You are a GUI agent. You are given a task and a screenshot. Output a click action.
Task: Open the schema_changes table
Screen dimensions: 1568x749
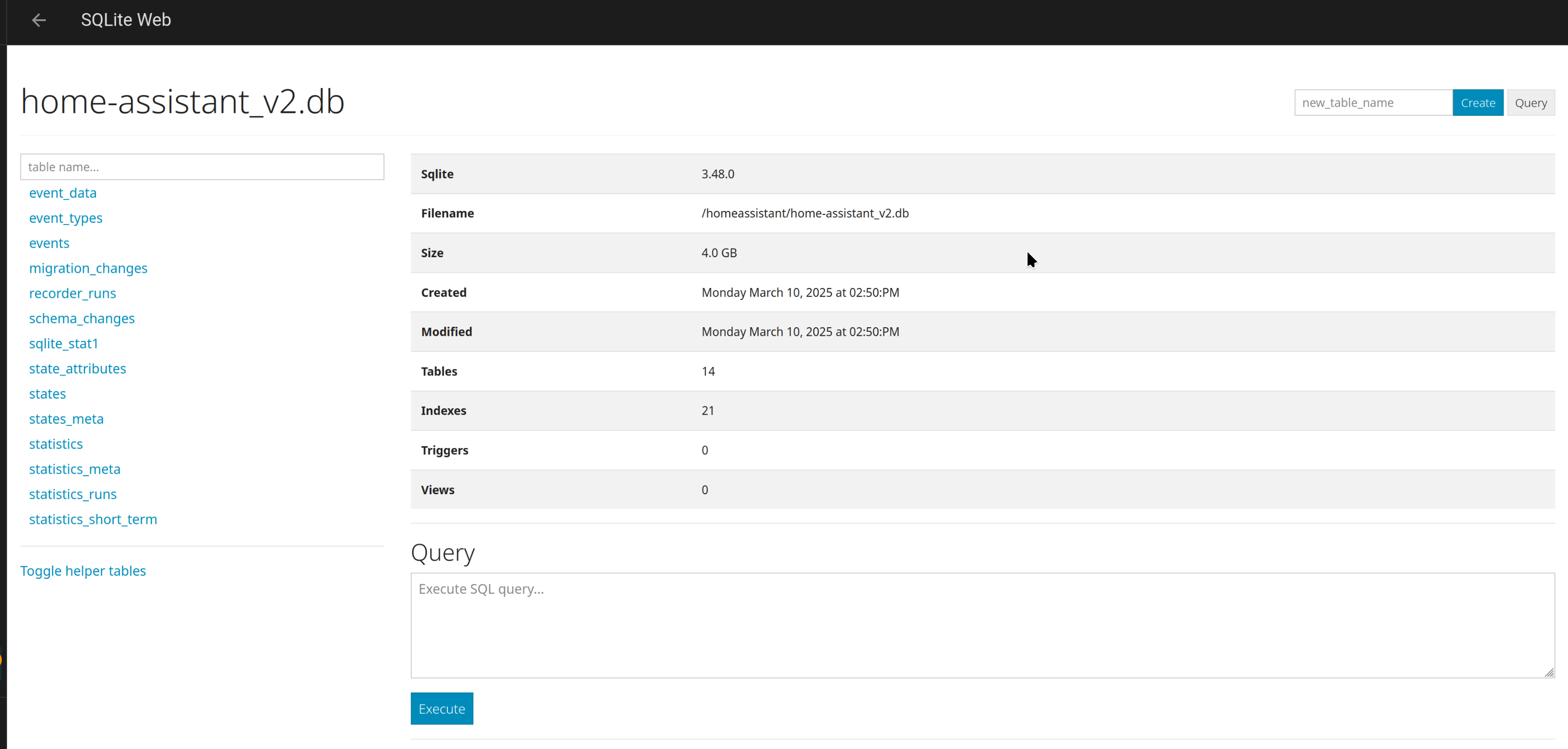click(82, 318)
